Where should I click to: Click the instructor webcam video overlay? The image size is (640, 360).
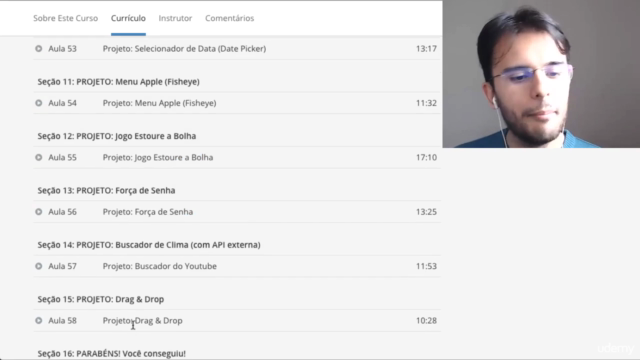pos(541,74)
